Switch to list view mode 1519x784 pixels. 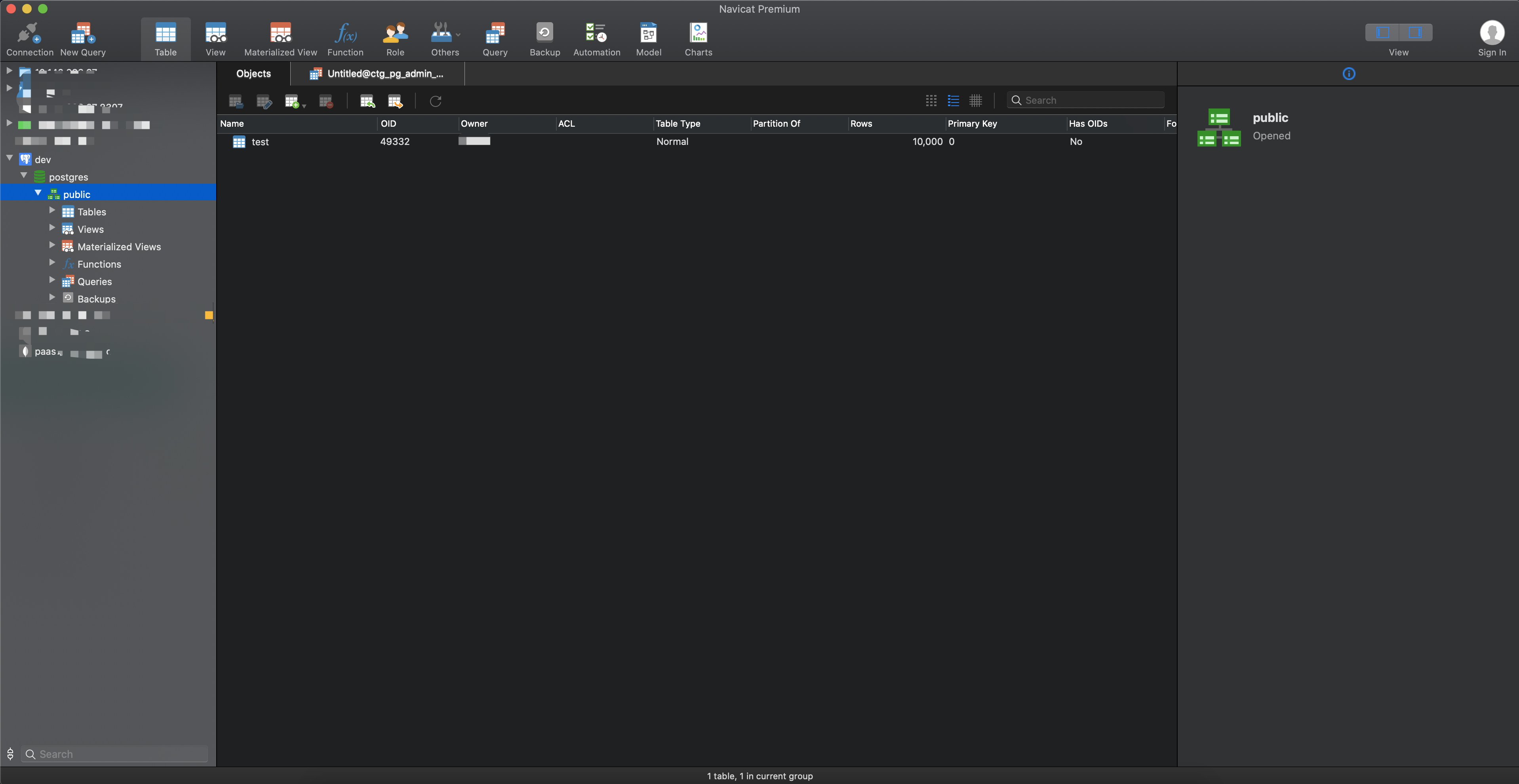point(954,101)
